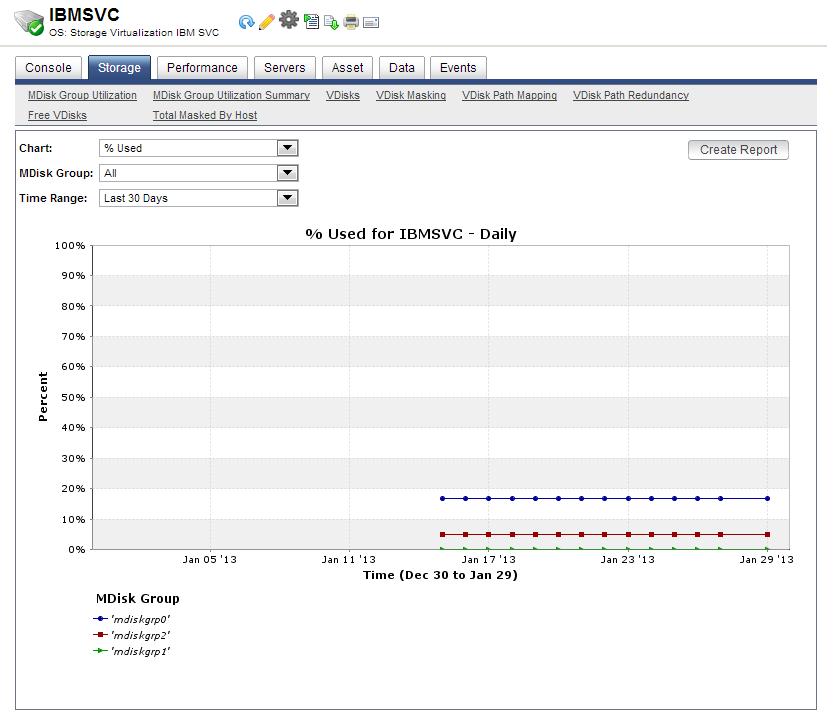
Task: Click the chart title '% Used for IBMSVC - Daily'
Action: pos(411,234)
